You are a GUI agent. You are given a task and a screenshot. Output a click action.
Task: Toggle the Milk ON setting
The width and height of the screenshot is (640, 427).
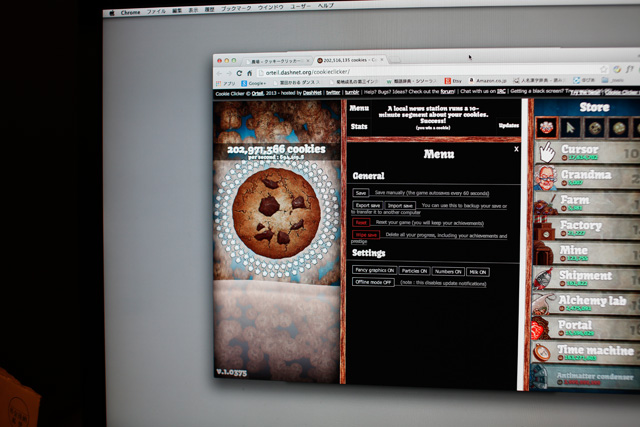478,272
